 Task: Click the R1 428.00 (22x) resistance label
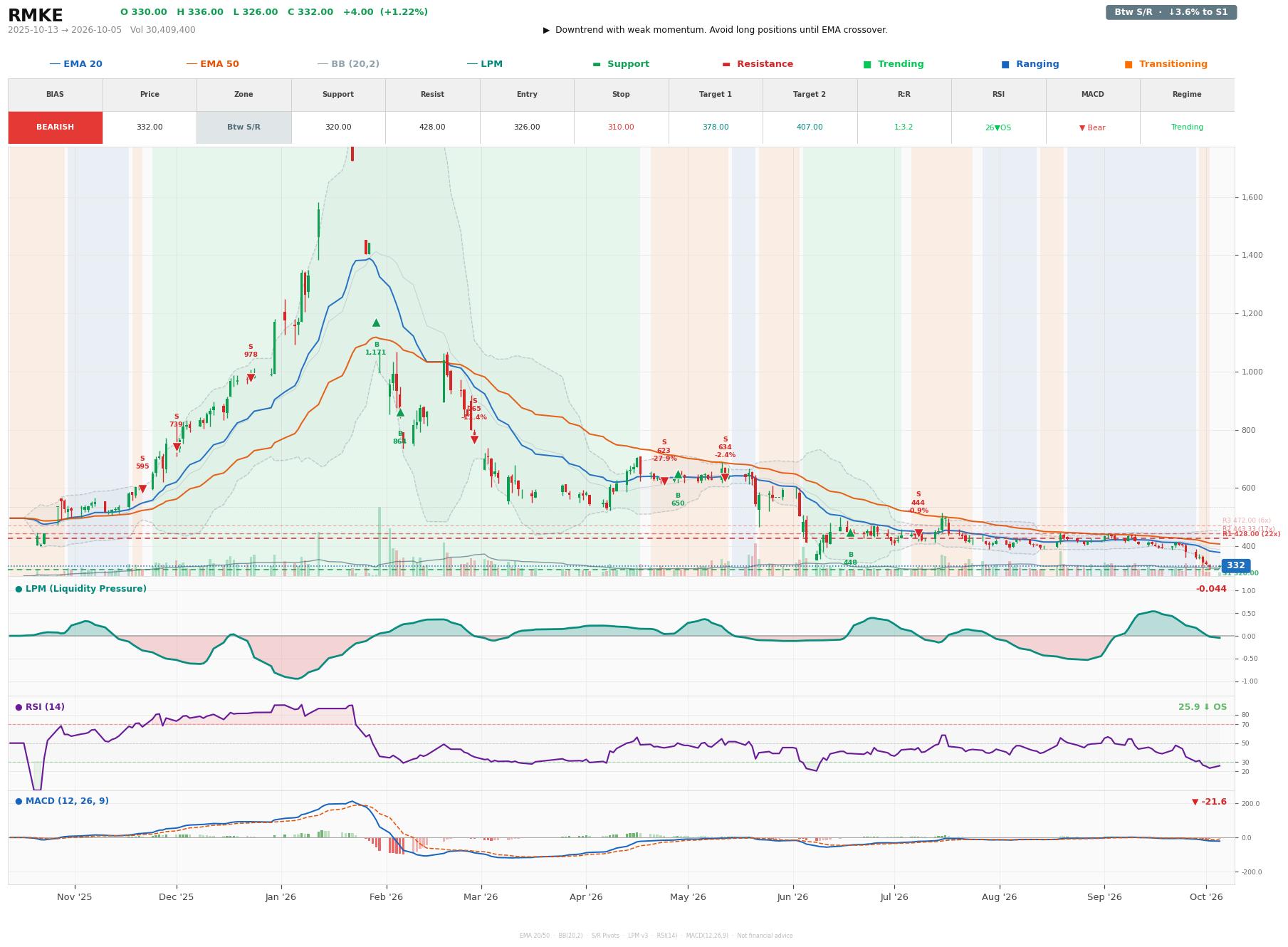[x=1251, y=534]
